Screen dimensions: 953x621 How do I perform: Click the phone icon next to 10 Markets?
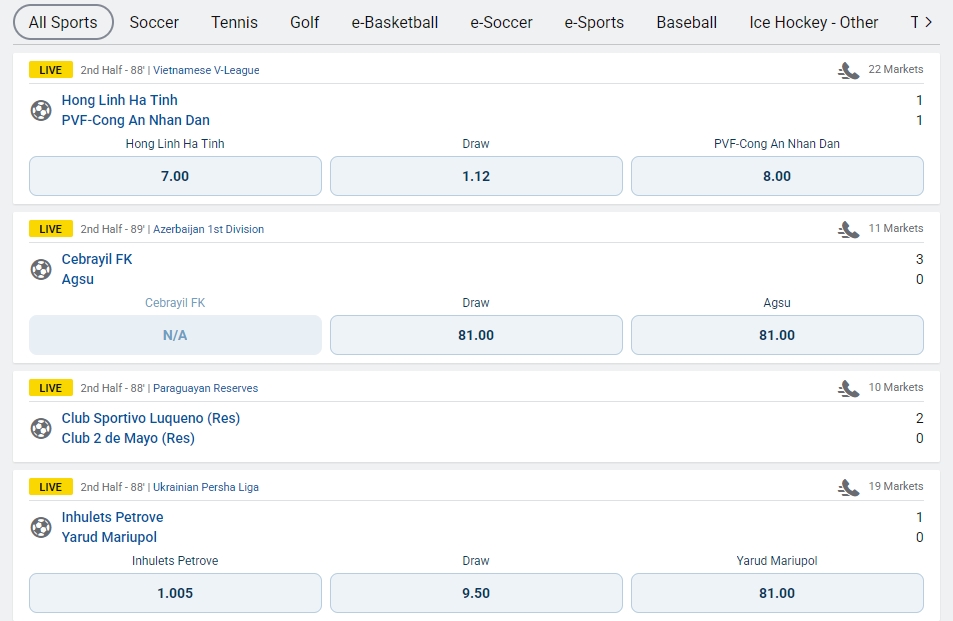[849, 387]
